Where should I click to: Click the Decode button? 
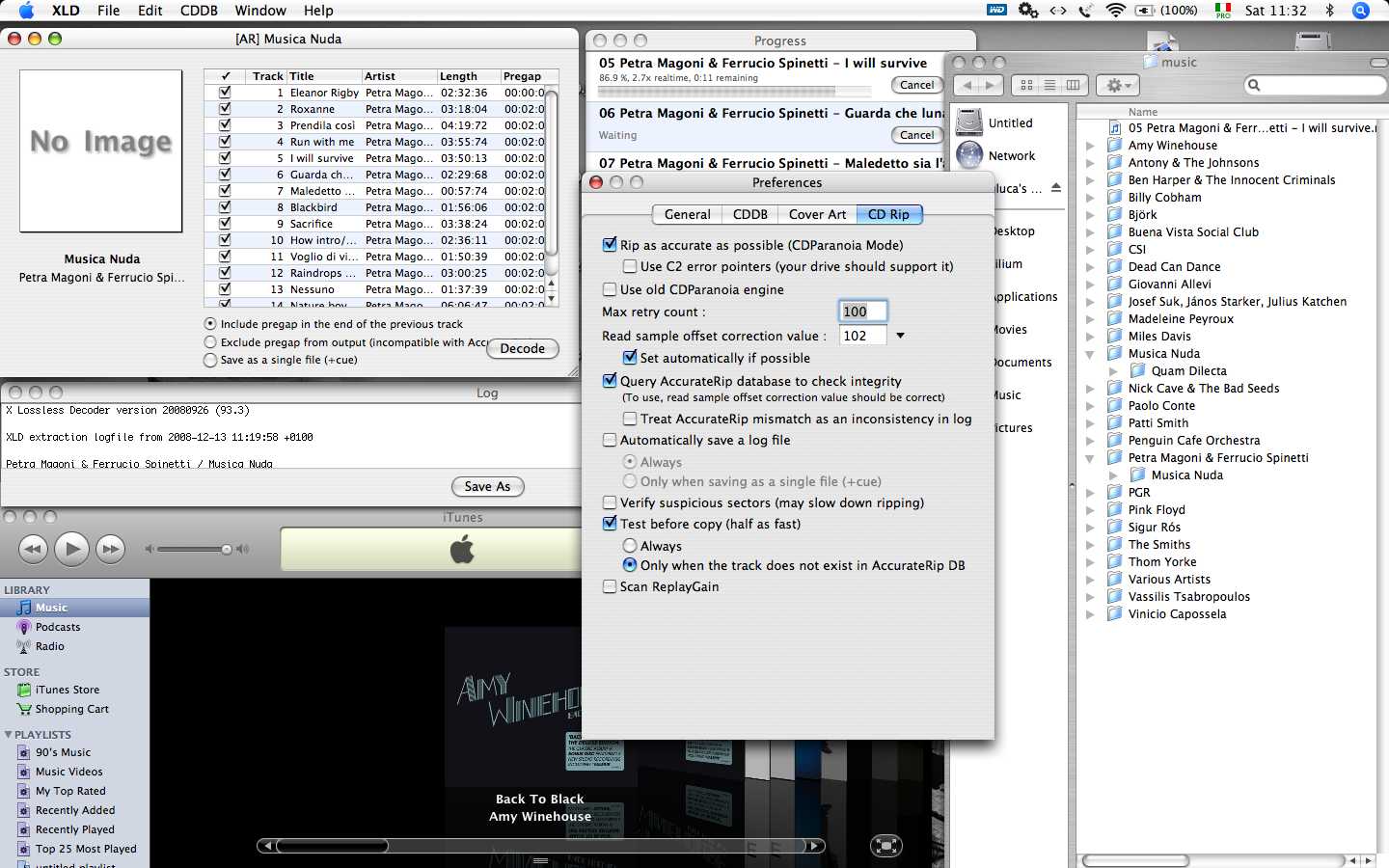pos(523,348)
